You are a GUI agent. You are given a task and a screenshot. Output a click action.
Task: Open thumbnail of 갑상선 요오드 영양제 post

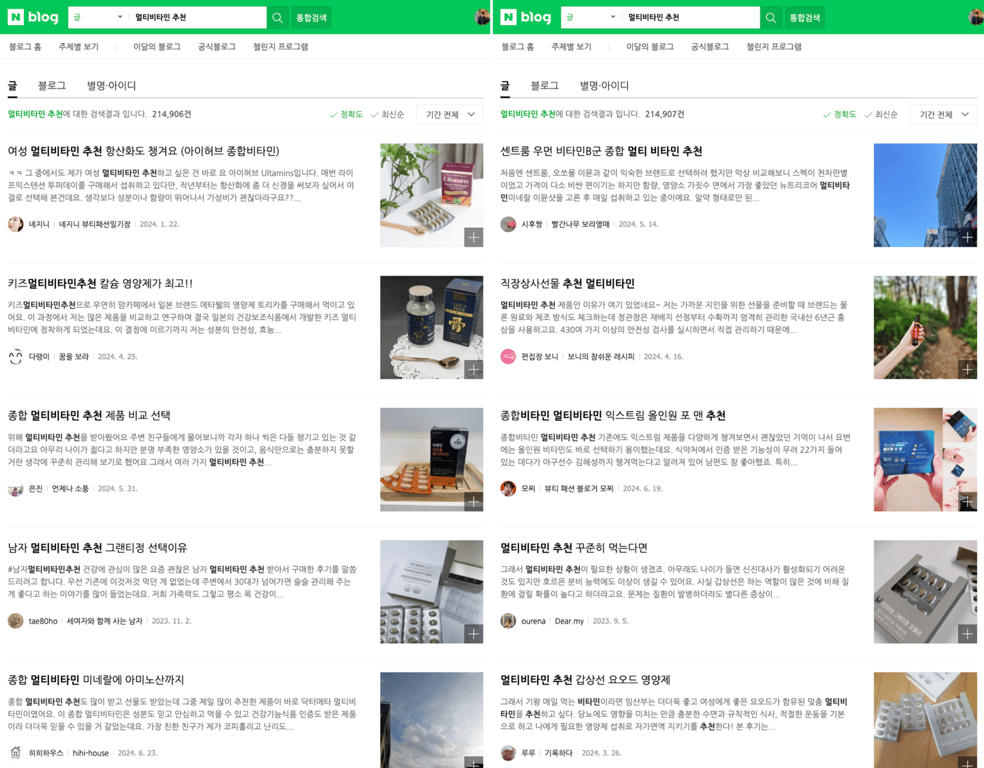pyautogui.click(x=926, y=720)
